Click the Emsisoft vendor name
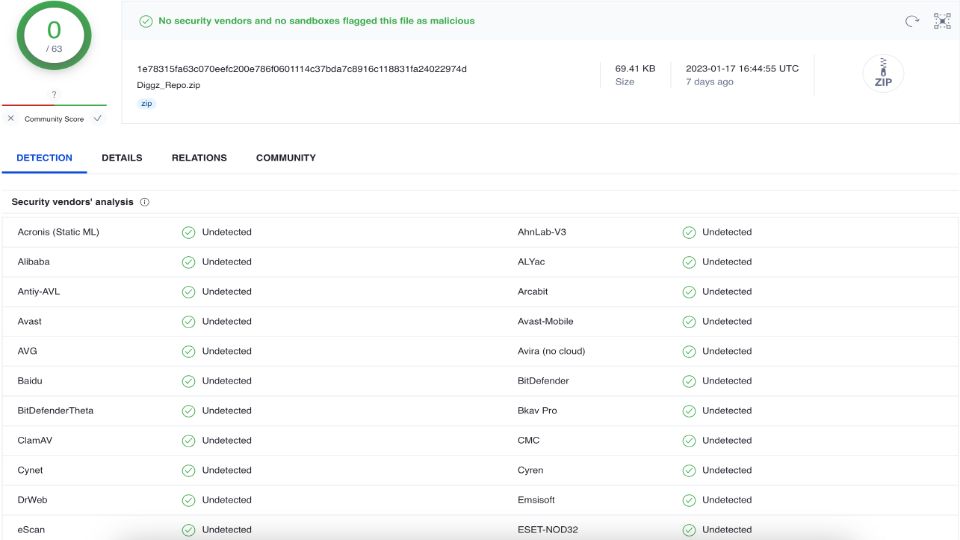 click(x=536, y=500)
